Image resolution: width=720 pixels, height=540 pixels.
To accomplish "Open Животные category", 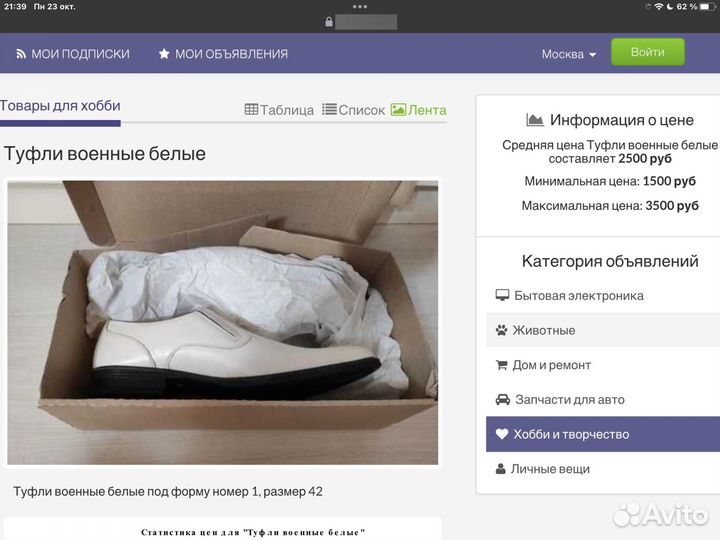I will [x=603, y=330].
